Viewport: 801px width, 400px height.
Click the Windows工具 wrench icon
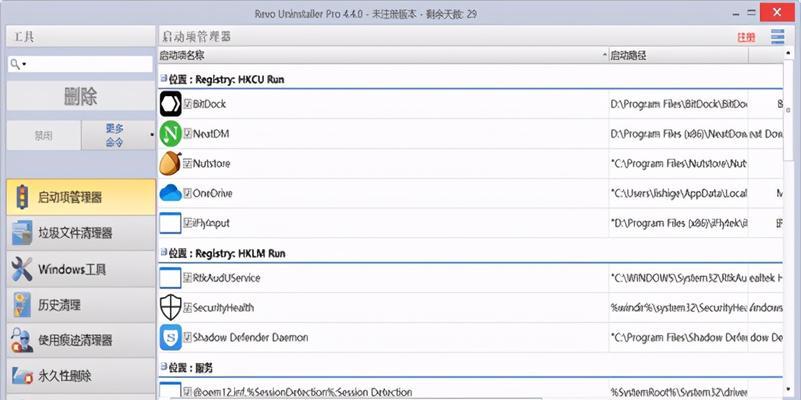click(22, 269)
